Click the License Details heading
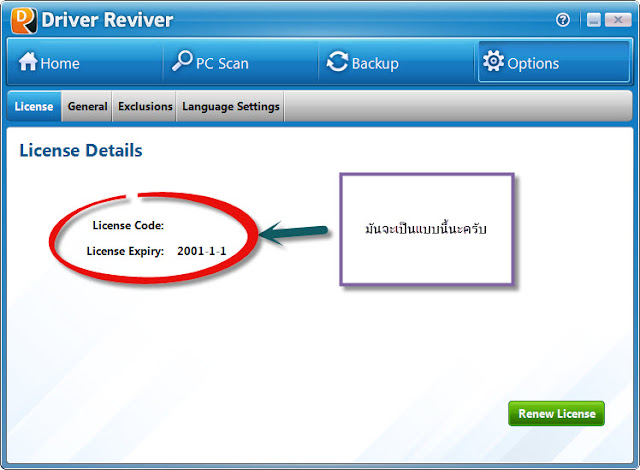The image size is (640, 470). coord(81,151)
